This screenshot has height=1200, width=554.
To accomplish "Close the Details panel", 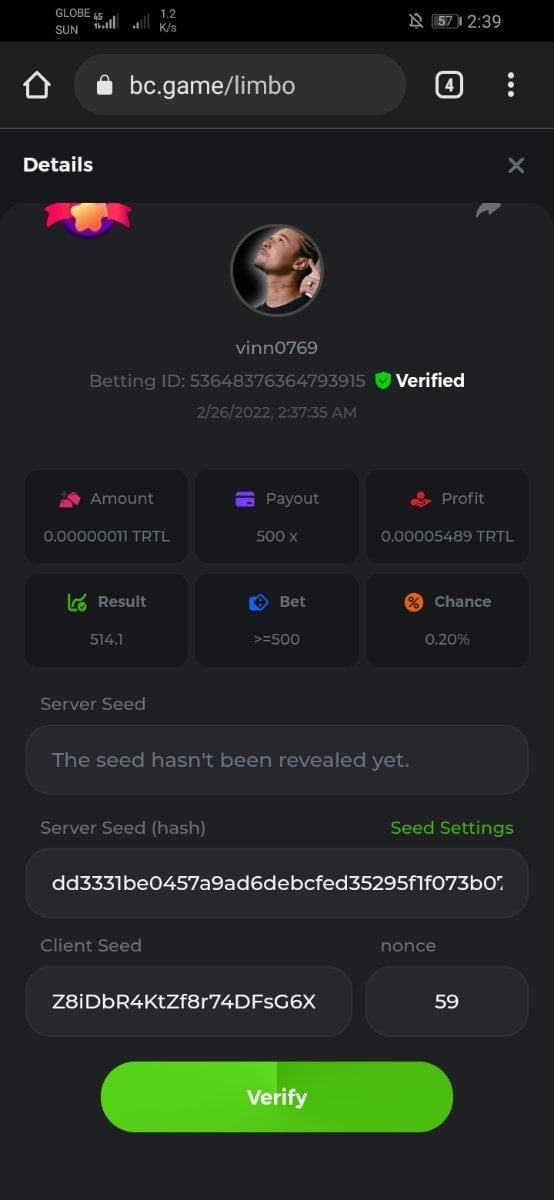I will (516, 165).
